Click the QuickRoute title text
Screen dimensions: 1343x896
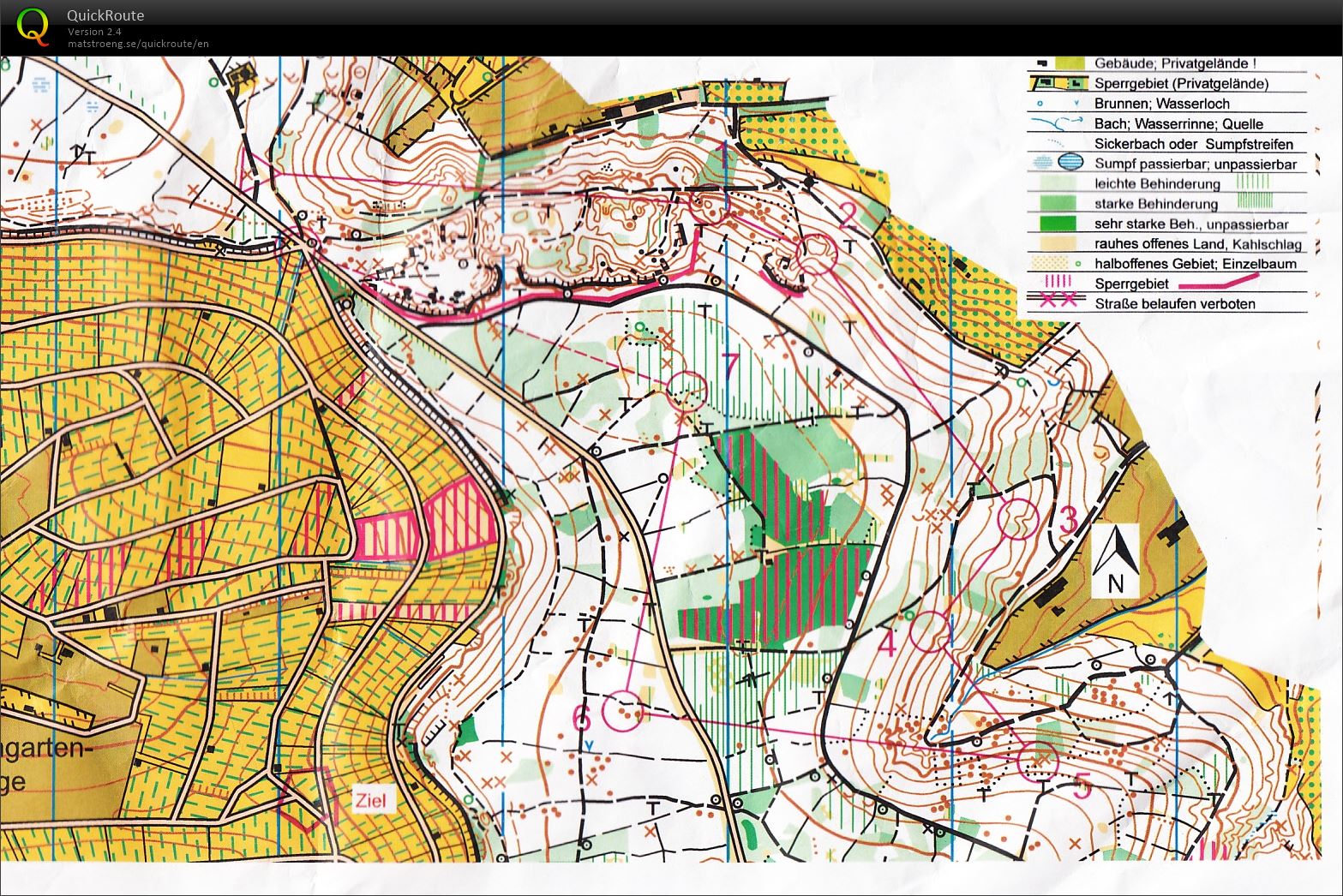(x=105, y=15)
